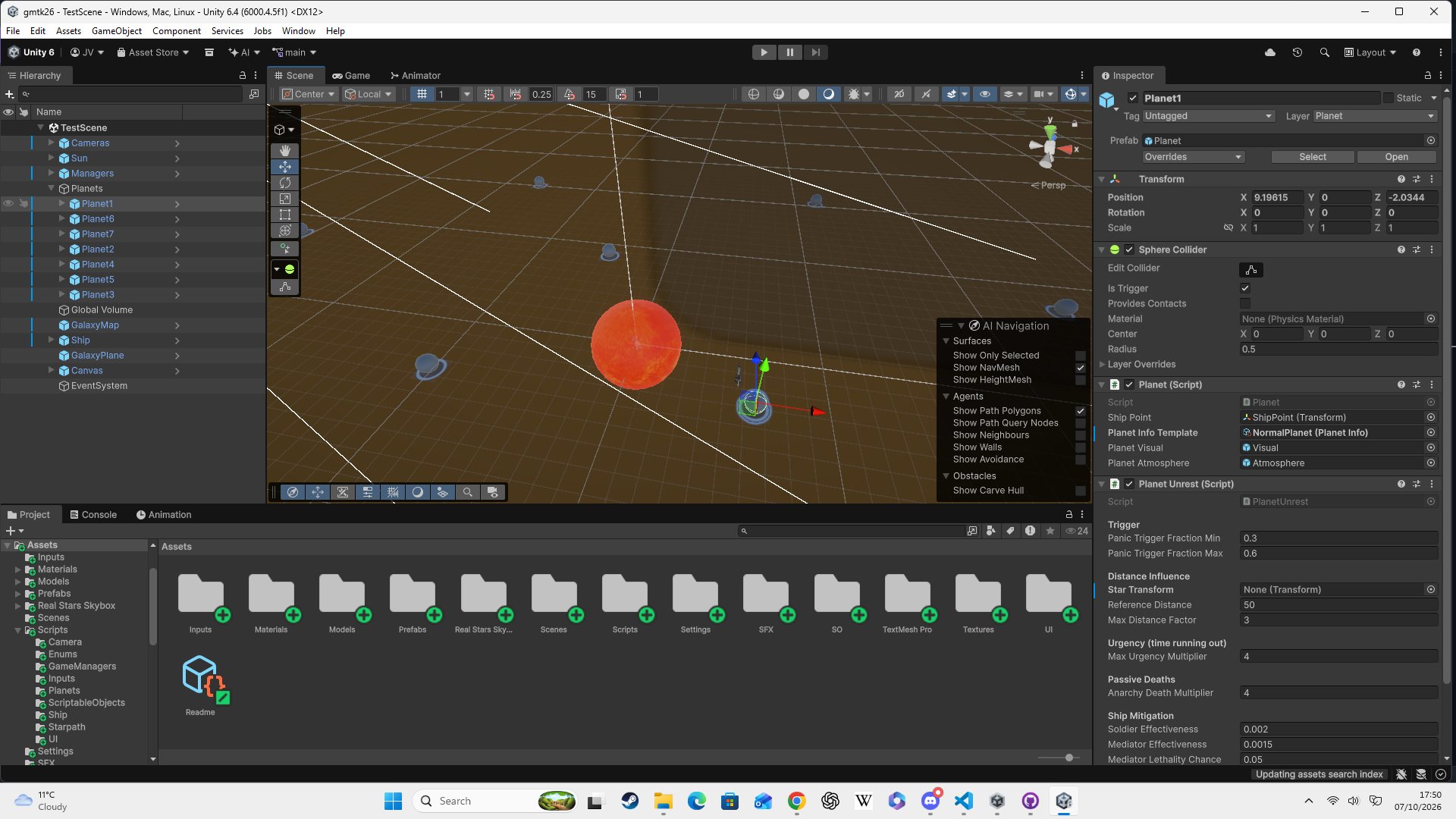Open the global search magnifier icon

(x=1325, y=52)
